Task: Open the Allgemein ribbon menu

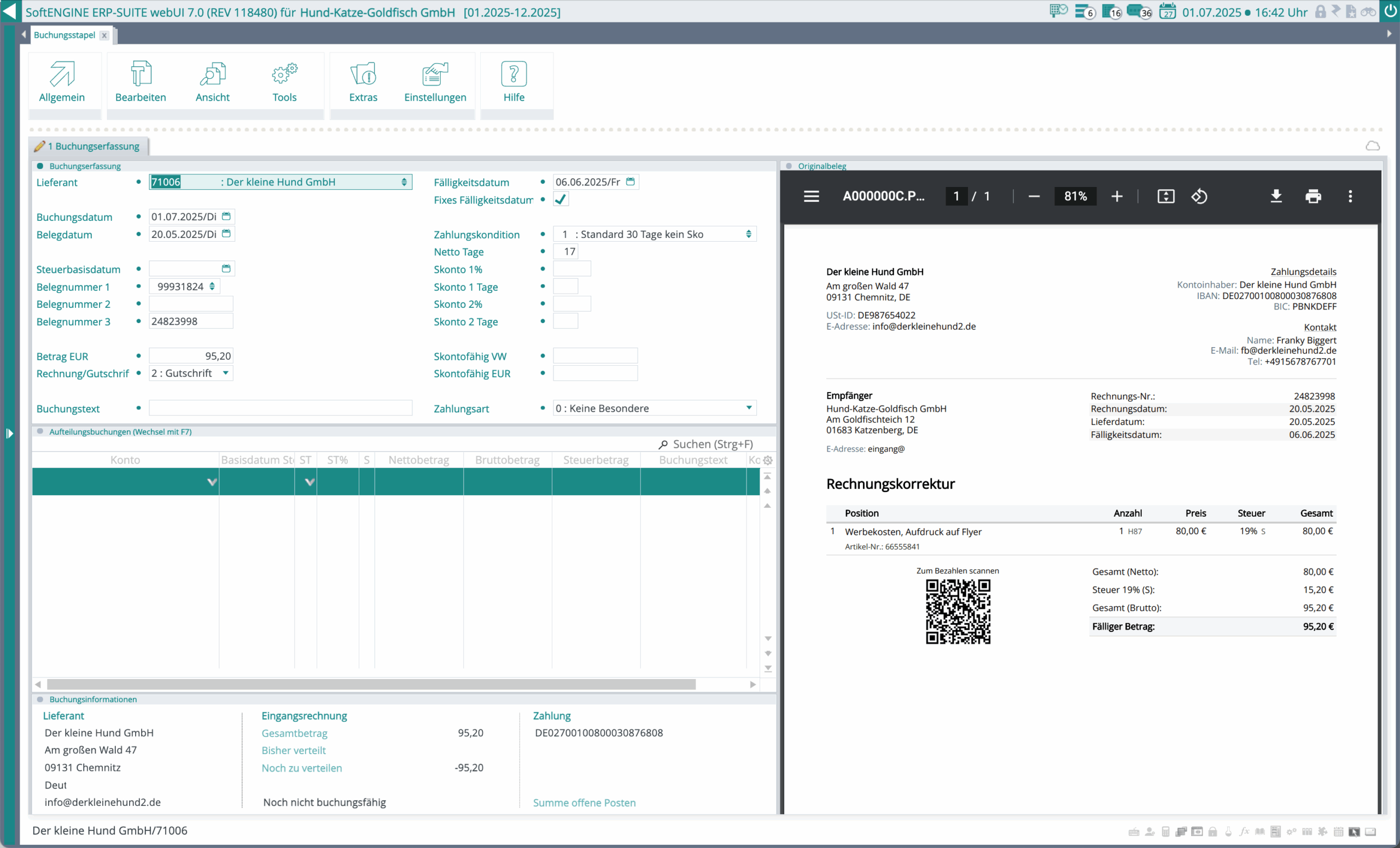Action: pos(62,83)
